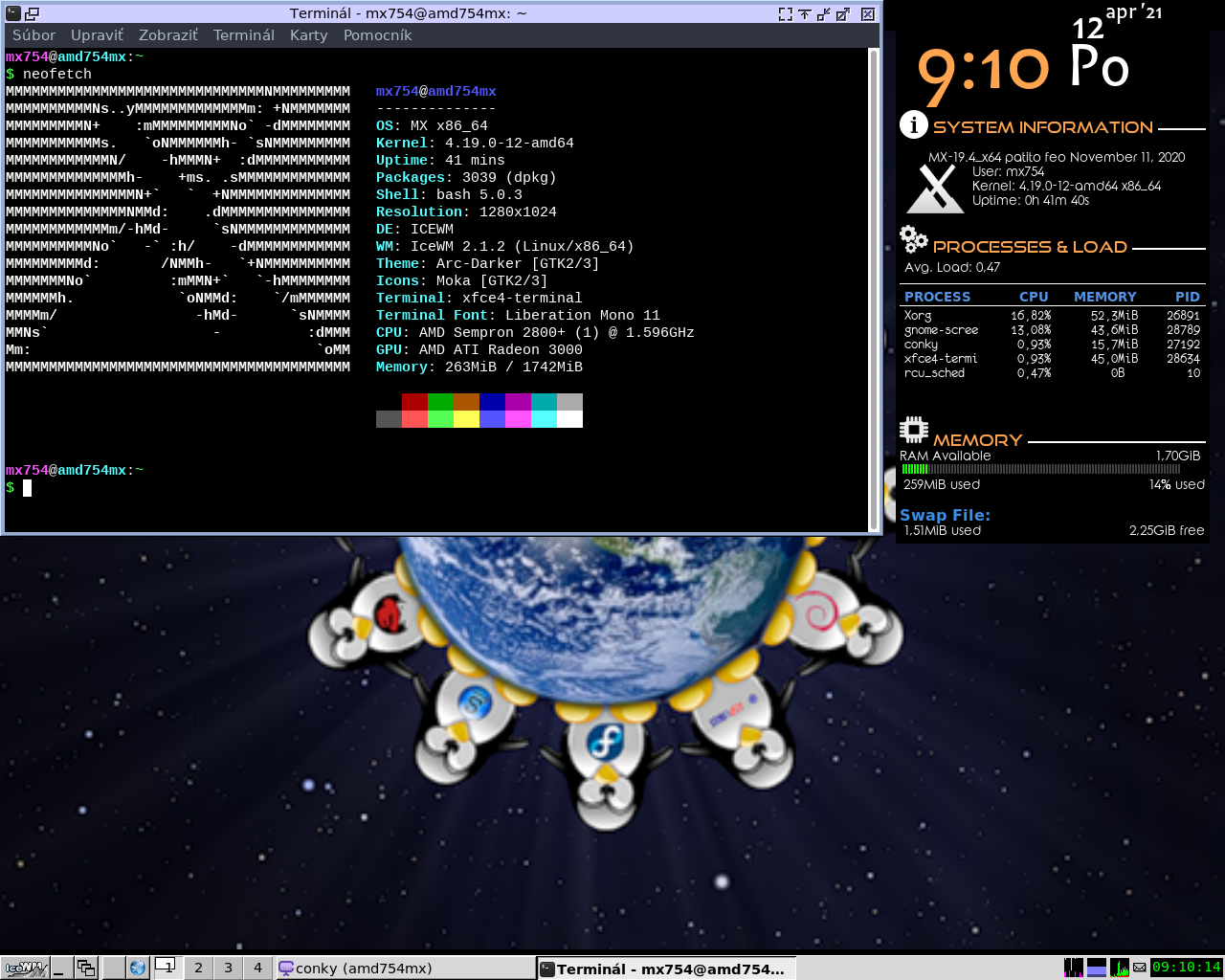Switch to workspace 3
This screenshot has width=1225, height=980.
228,968
